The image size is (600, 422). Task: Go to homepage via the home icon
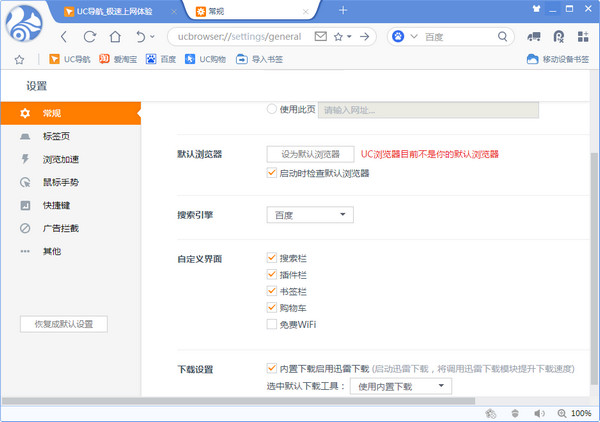click(115, 36)
